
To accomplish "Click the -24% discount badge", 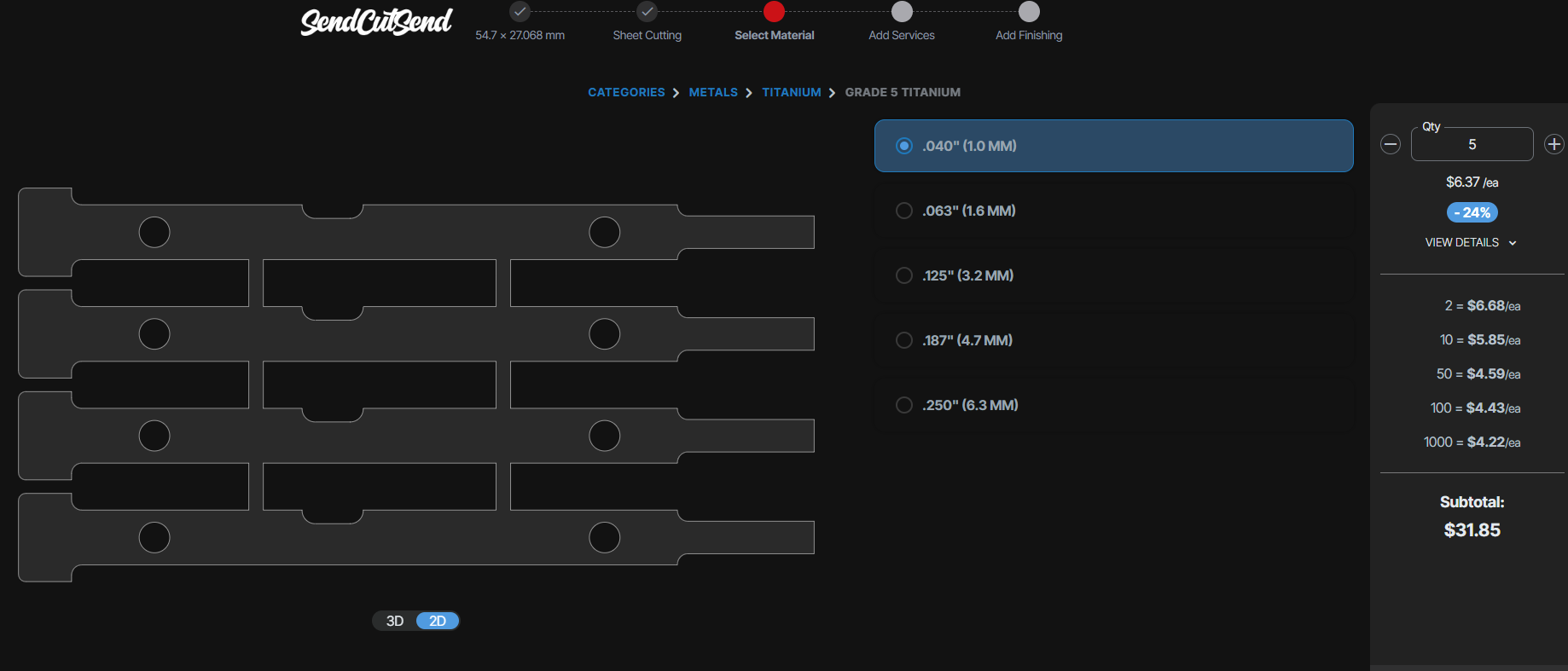I will tap(1472, 212).
